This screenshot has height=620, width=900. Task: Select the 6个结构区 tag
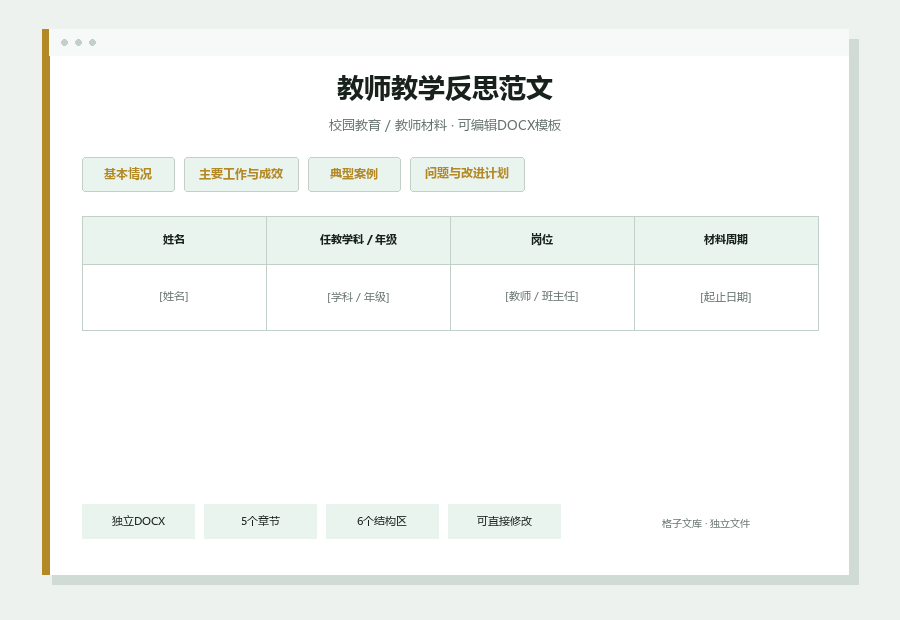point(382,521)
